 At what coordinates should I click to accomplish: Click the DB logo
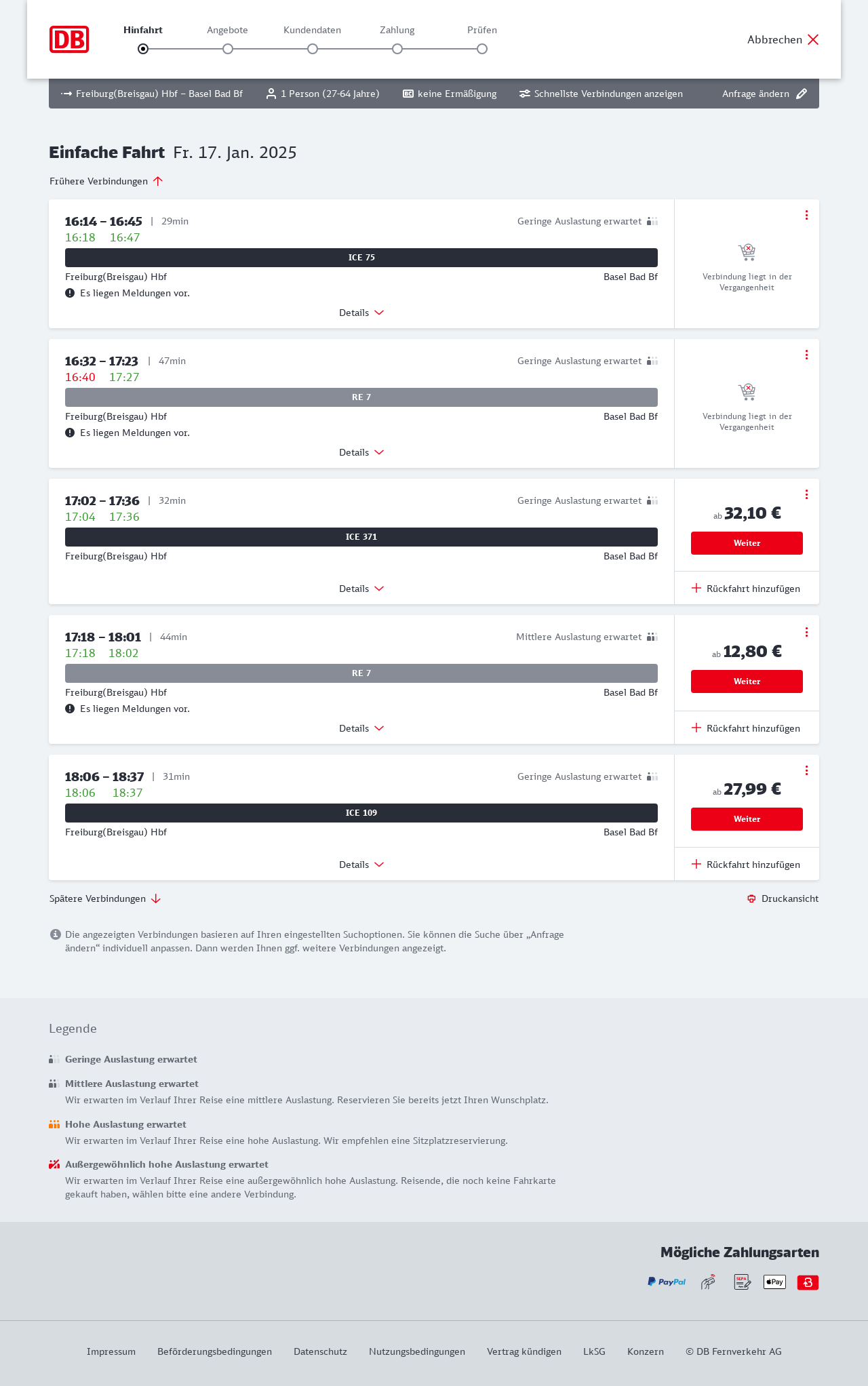click(x=69, y=39)
